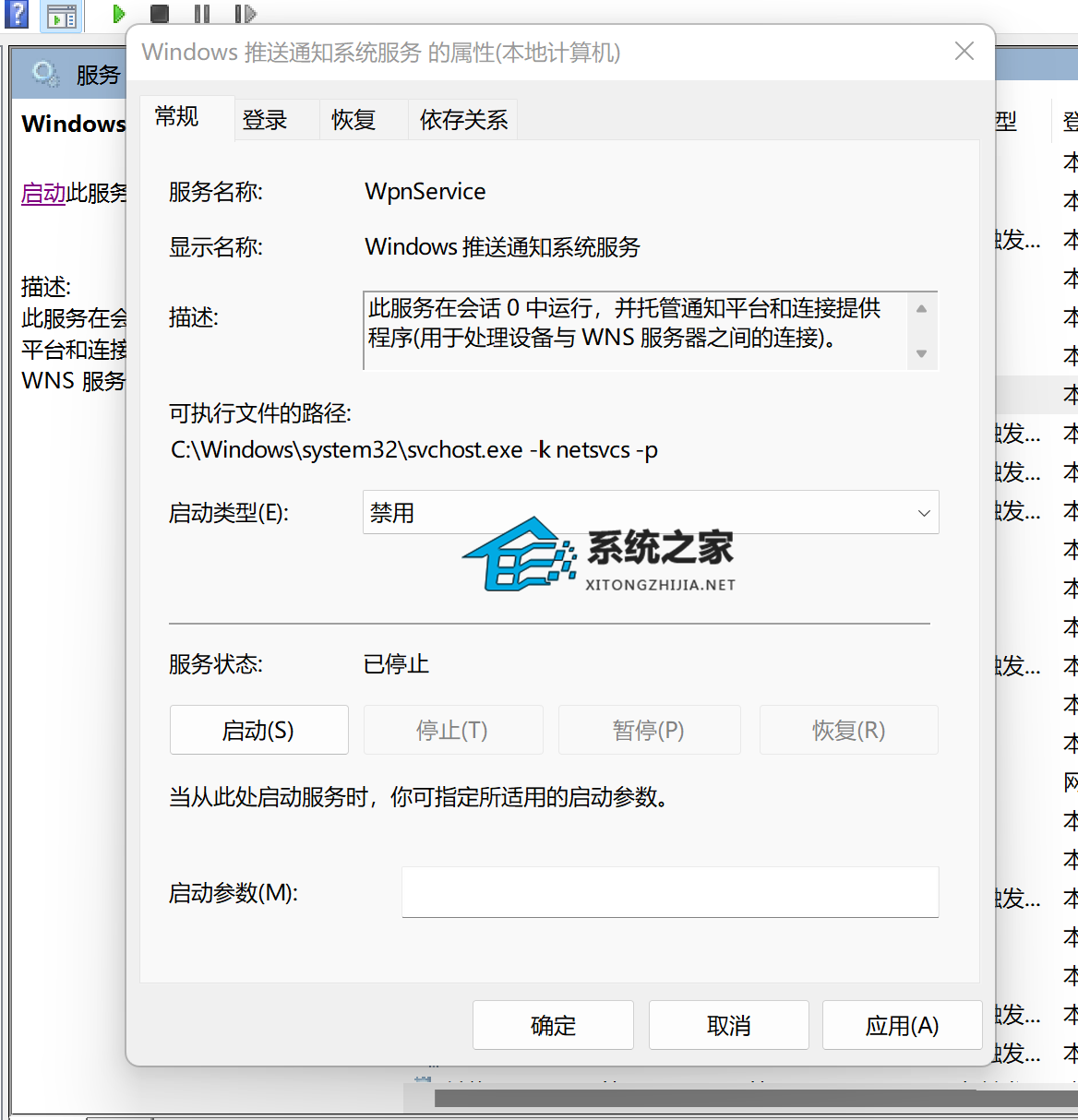Click the stop service toolbar icon
Viewport: 1078px width, 1120px height.
click(x=160, y=13)
